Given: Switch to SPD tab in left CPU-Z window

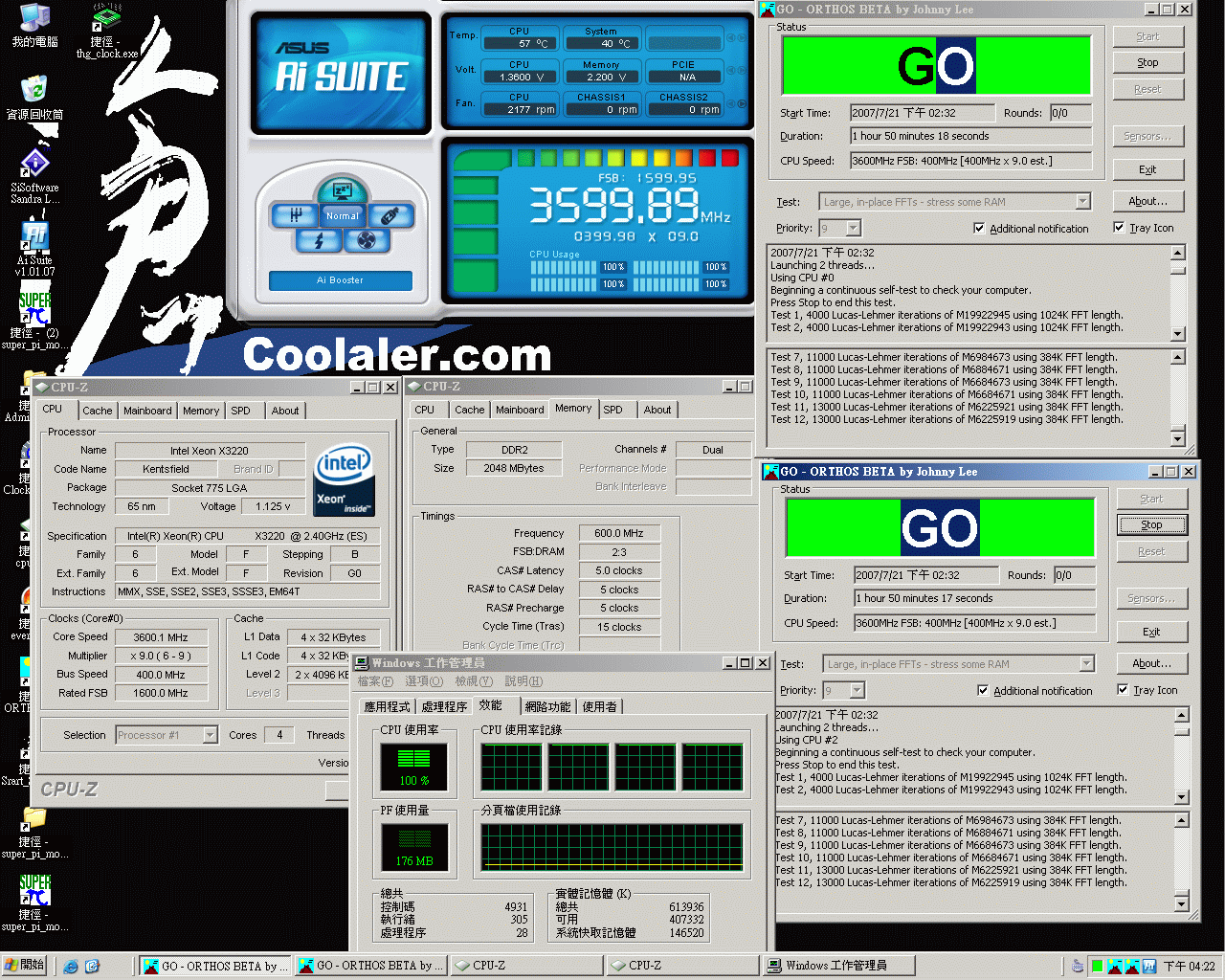Looking at the screenshot, I should (240, 411).
